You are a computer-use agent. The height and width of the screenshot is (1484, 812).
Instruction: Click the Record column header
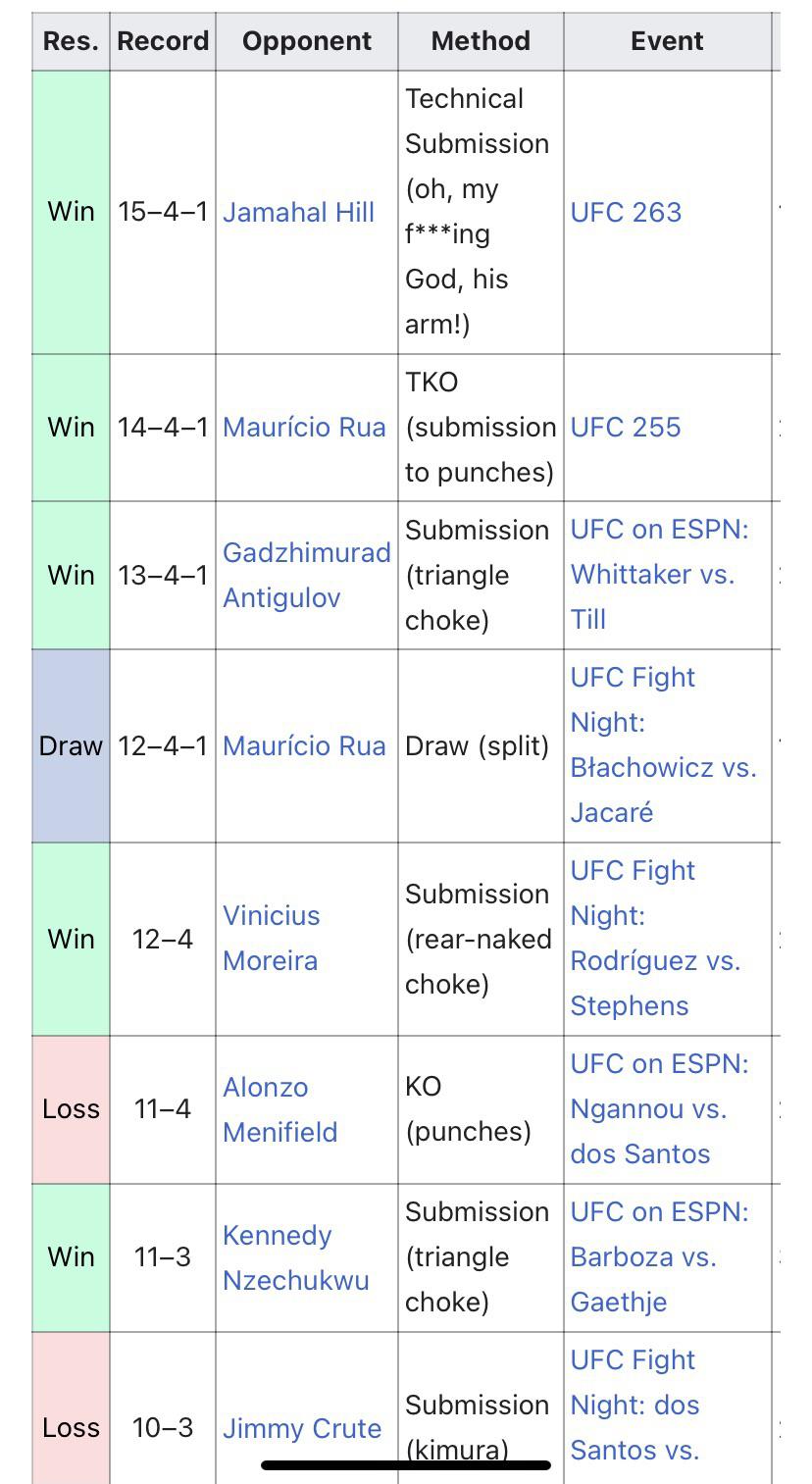163,41
